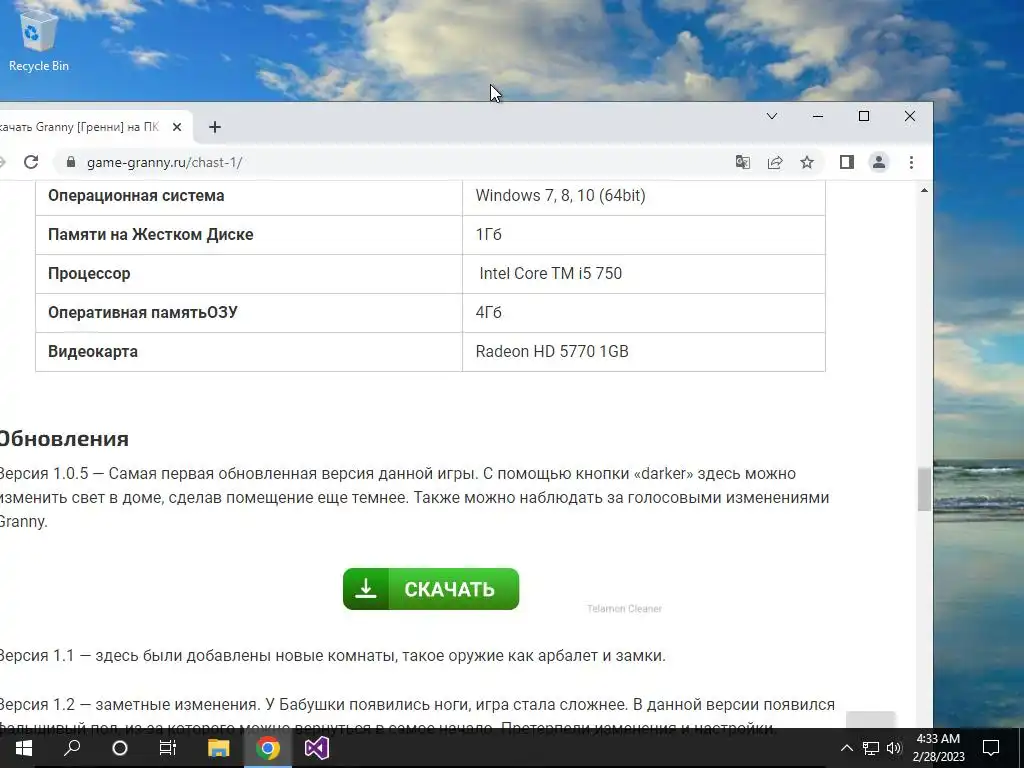Image resolution: width=1024 pixels, height=768 pixels.
Task: Open File Explorer from taskbar
Action: [218, 748]
